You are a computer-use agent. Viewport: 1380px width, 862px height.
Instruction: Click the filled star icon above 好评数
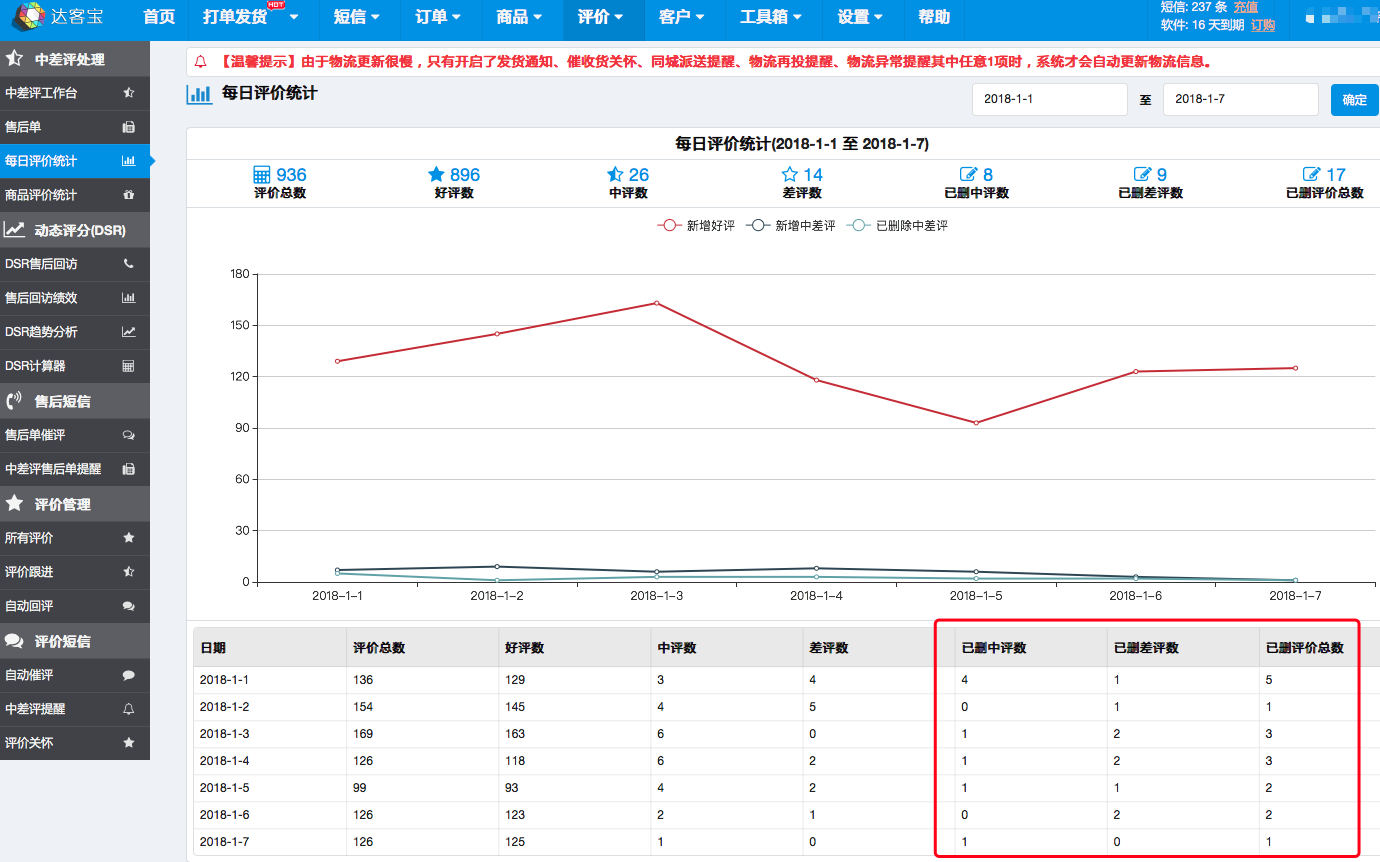tap(436, 175)
